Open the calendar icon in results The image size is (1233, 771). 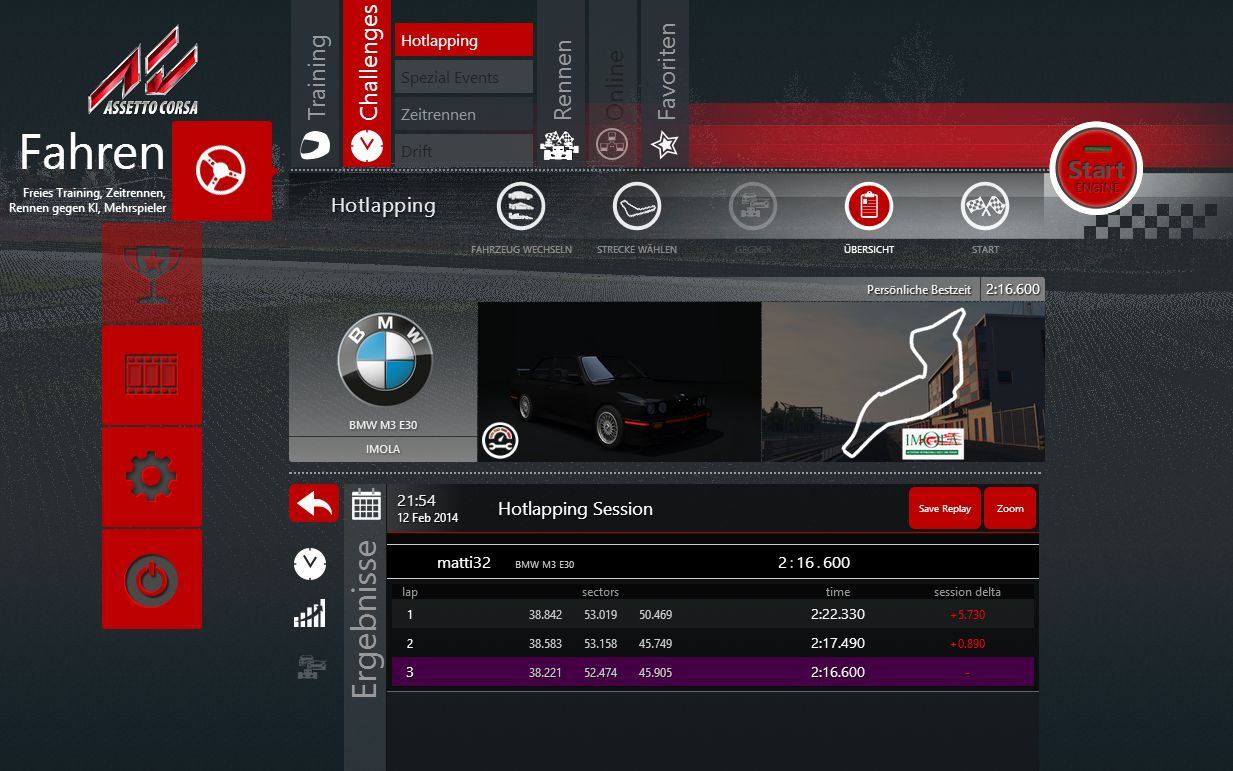pyautogui.click(x=366, y=505)
